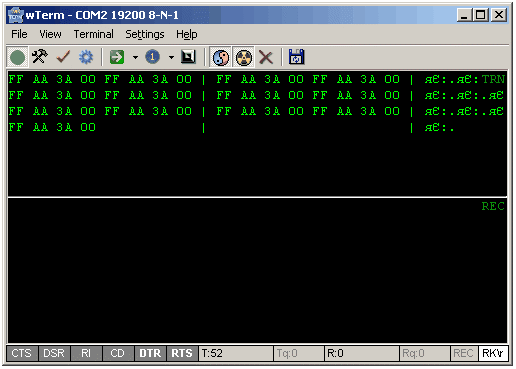This screenshot has height=369, width=516.
Task: Click inside the lower receive pane
Action: pyautogui.click(x=257, y=271)
